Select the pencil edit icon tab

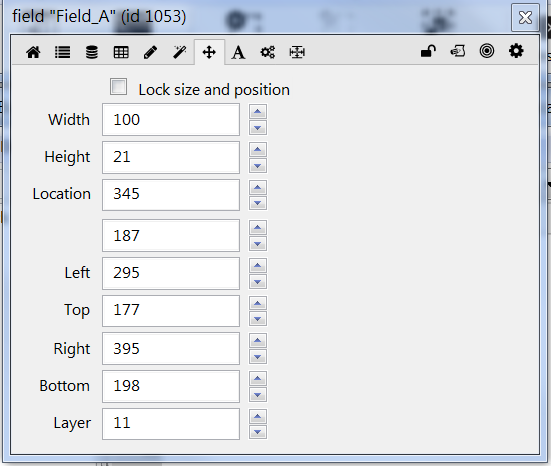point(150,52)
